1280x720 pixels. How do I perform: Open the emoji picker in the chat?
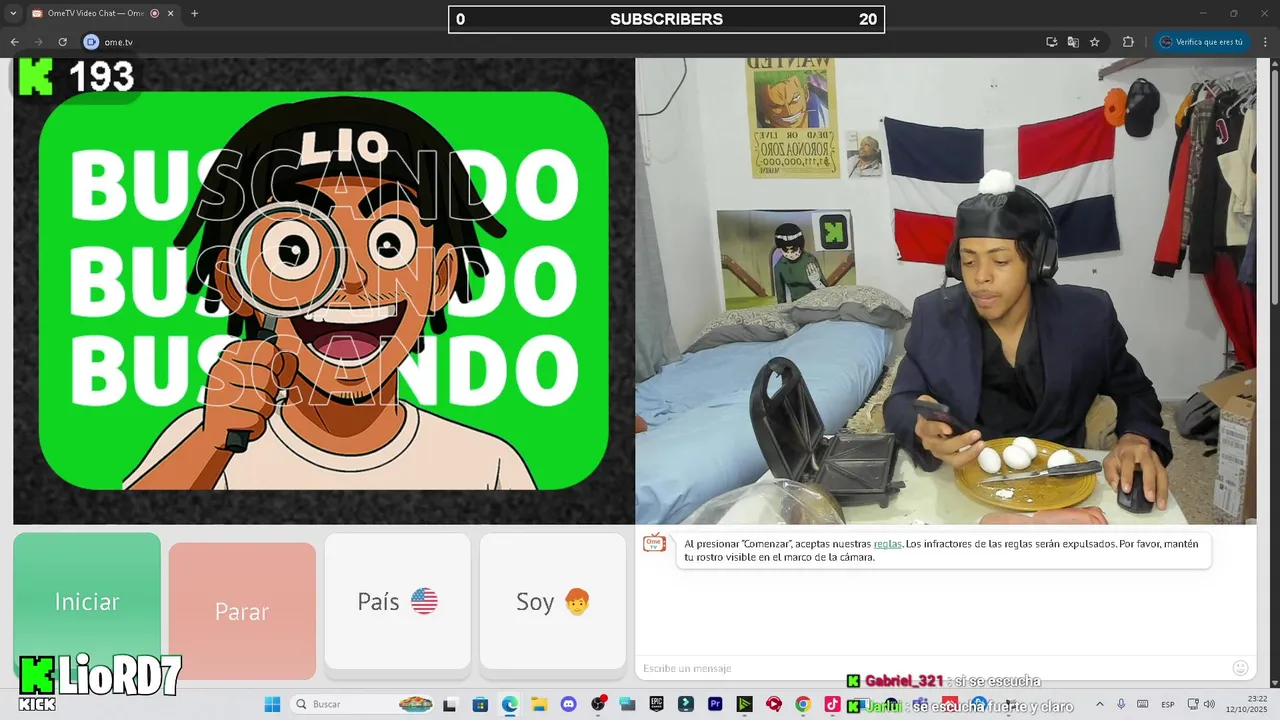tap(1240, 668)
